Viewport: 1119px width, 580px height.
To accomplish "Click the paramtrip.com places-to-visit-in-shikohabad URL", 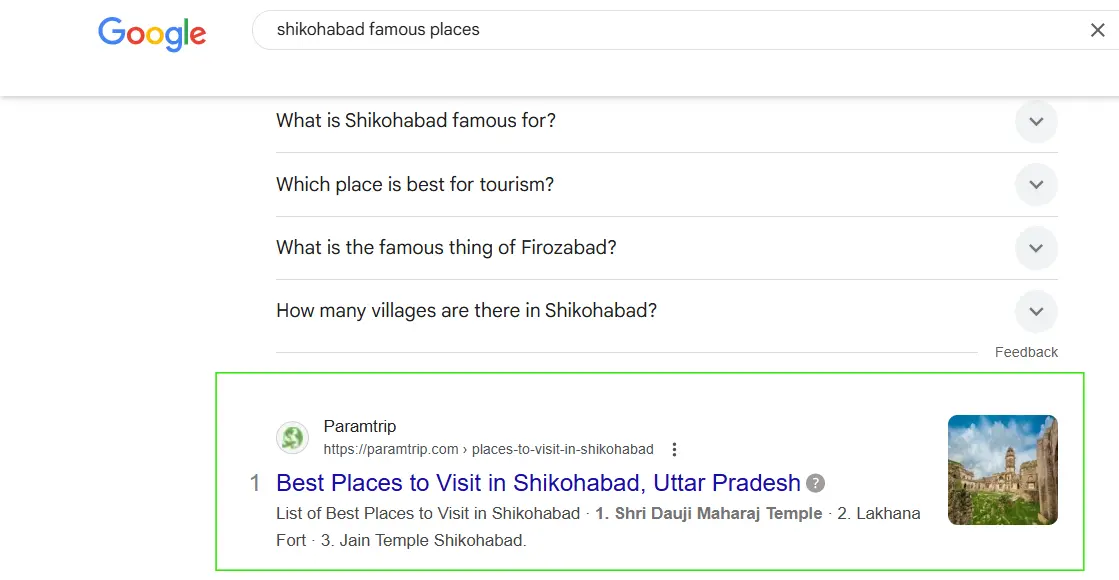I will pyautogui.click(x=488, y=449).
